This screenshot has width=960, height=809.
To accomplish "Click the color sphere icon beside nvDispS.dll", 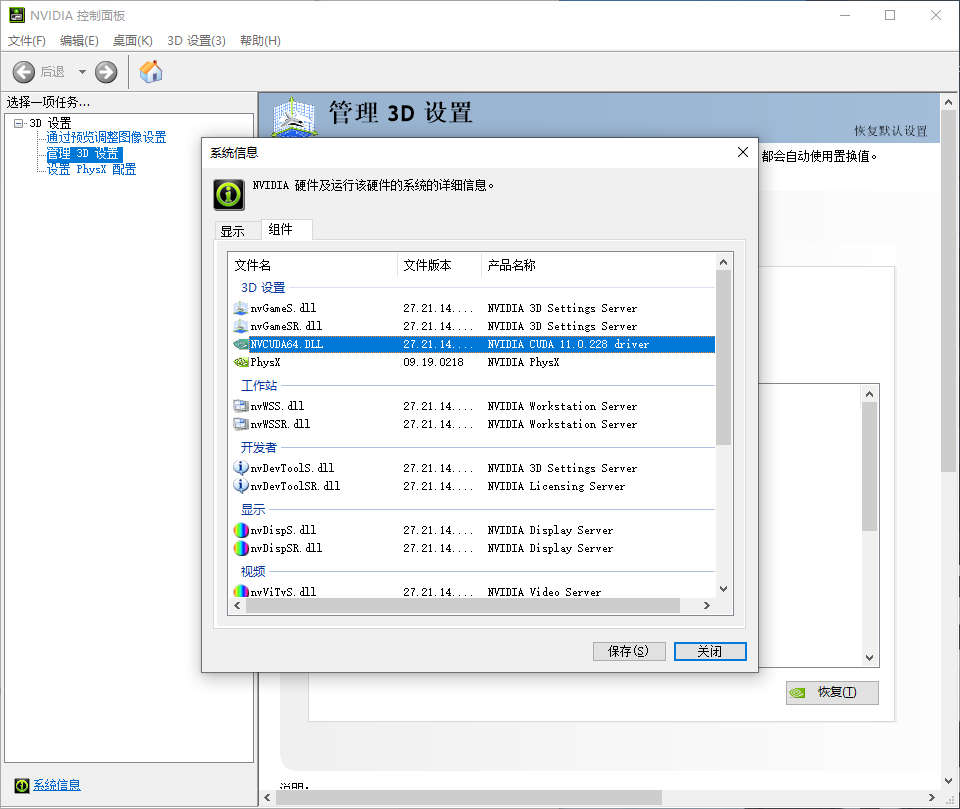I will pyautogui.click(x=241, y=530).
